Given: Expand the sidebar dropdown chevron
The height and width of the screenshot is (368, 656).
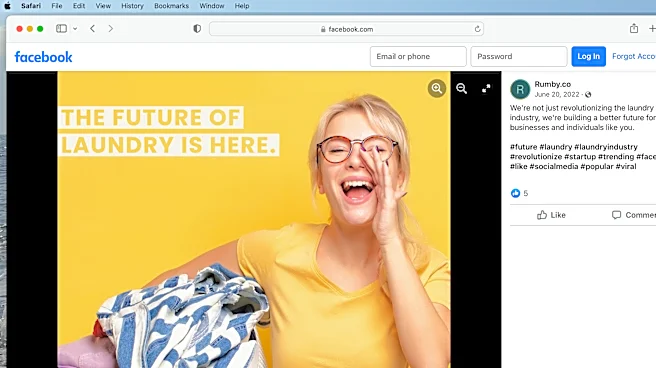Looking at the screenshot, I should tap(75, 28).
